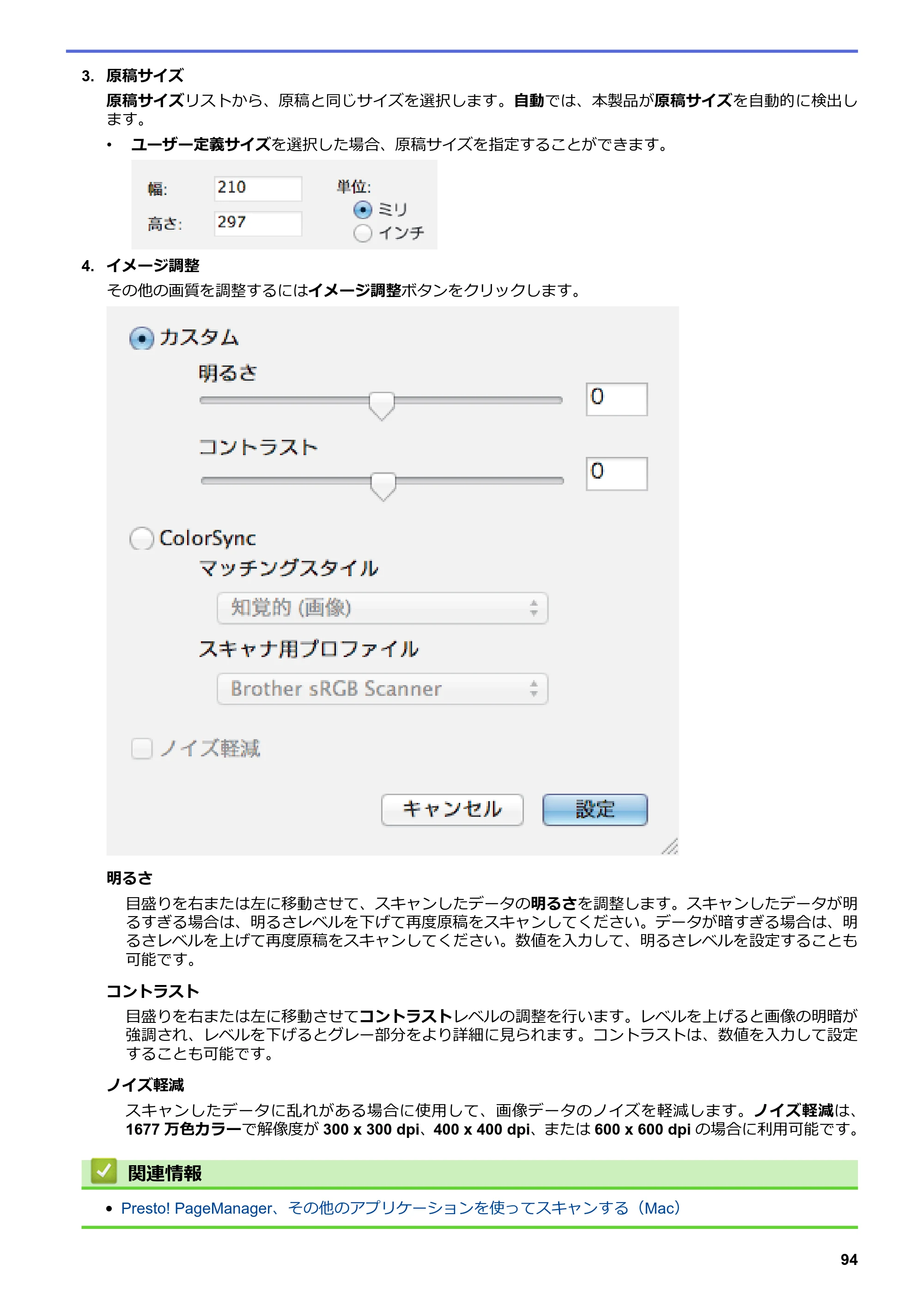Open the Presto! PageManager related link
924x1307 pixels.
tap(400, 1207)
